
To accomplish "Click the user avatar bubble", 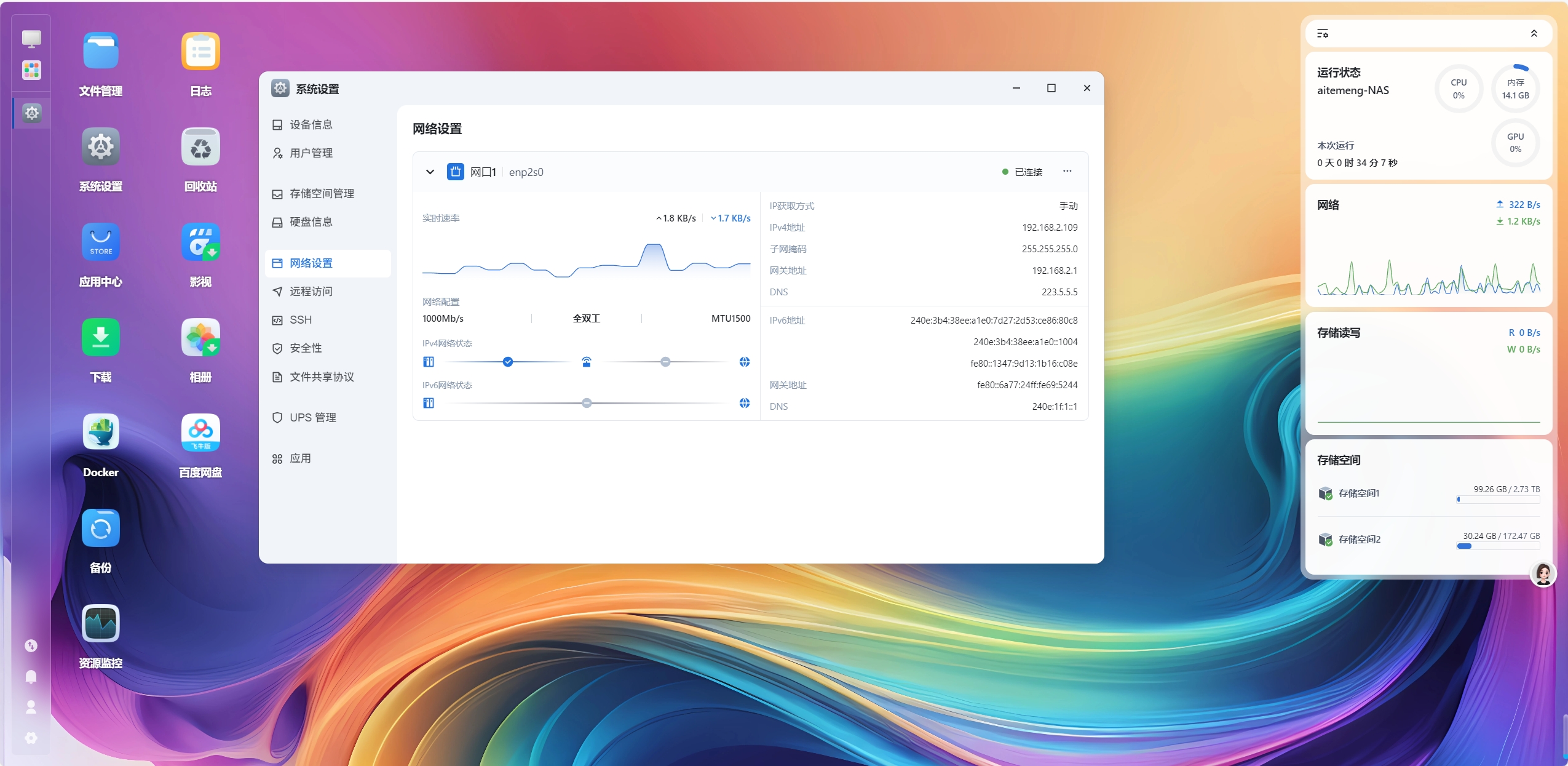I will pos(1543,574).
